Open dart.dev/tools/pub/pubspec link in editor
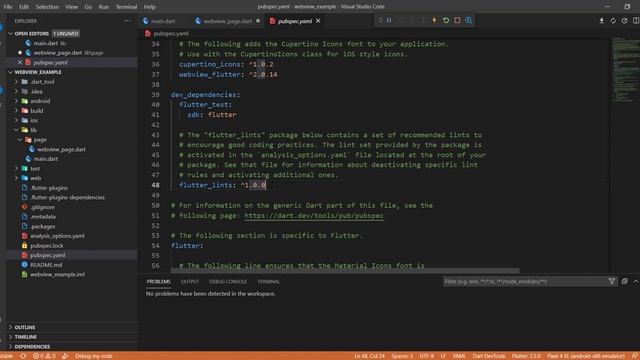640x360 pixels. (314, 216)
